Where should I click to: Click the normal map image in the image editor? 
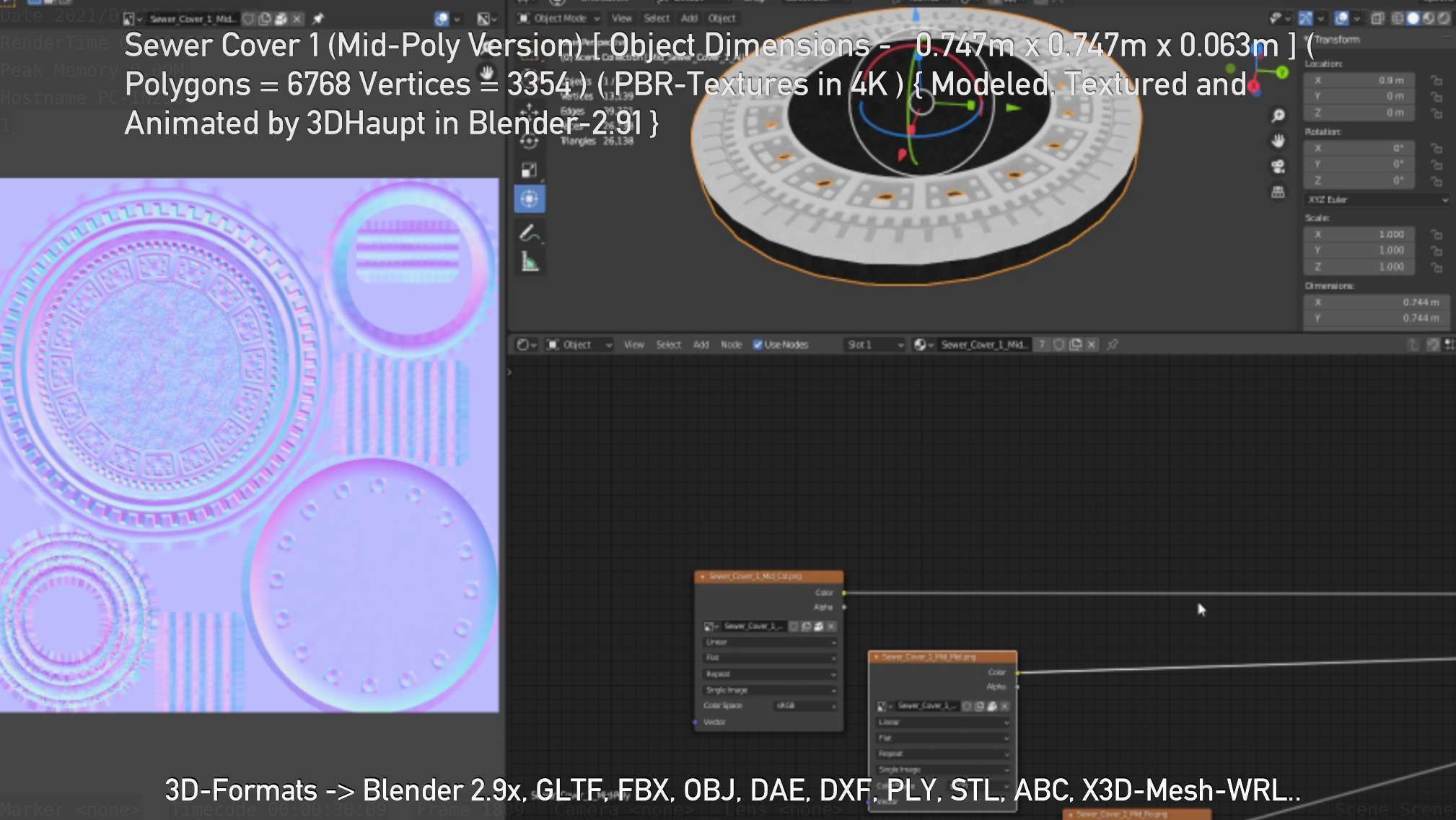point(249,445)
